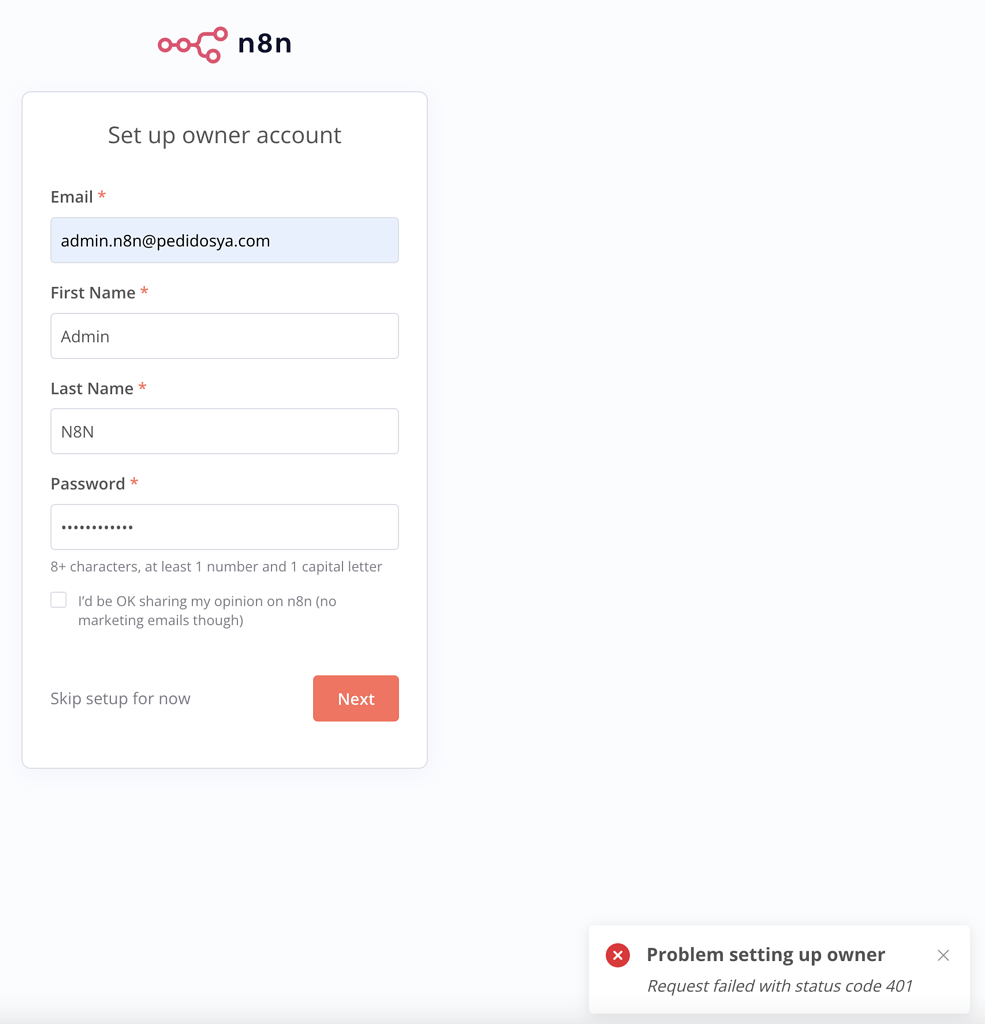This screenshot has height=1024, width=985.
Task: Click the Email field label
Action: [x=72, y=197]
